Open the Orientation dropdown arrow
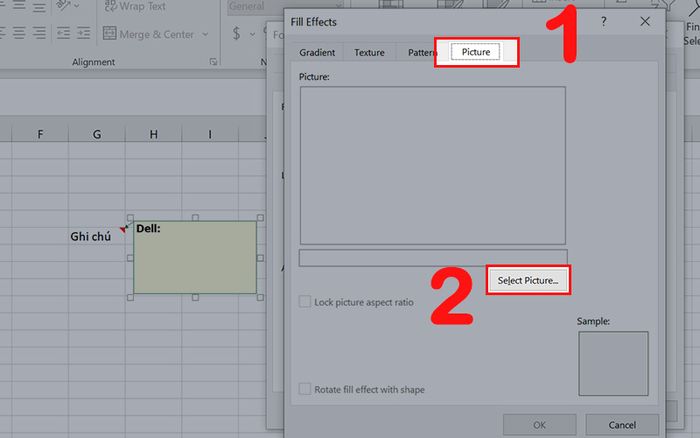The height and width of the screenshot is (438, 700). tap(77, 6)
